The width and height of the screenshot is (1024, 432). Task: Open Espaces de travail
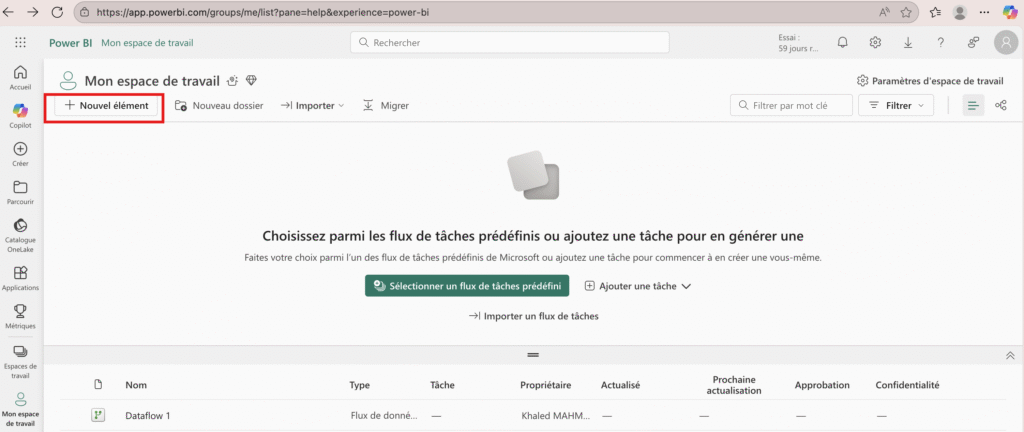(20, 362)
